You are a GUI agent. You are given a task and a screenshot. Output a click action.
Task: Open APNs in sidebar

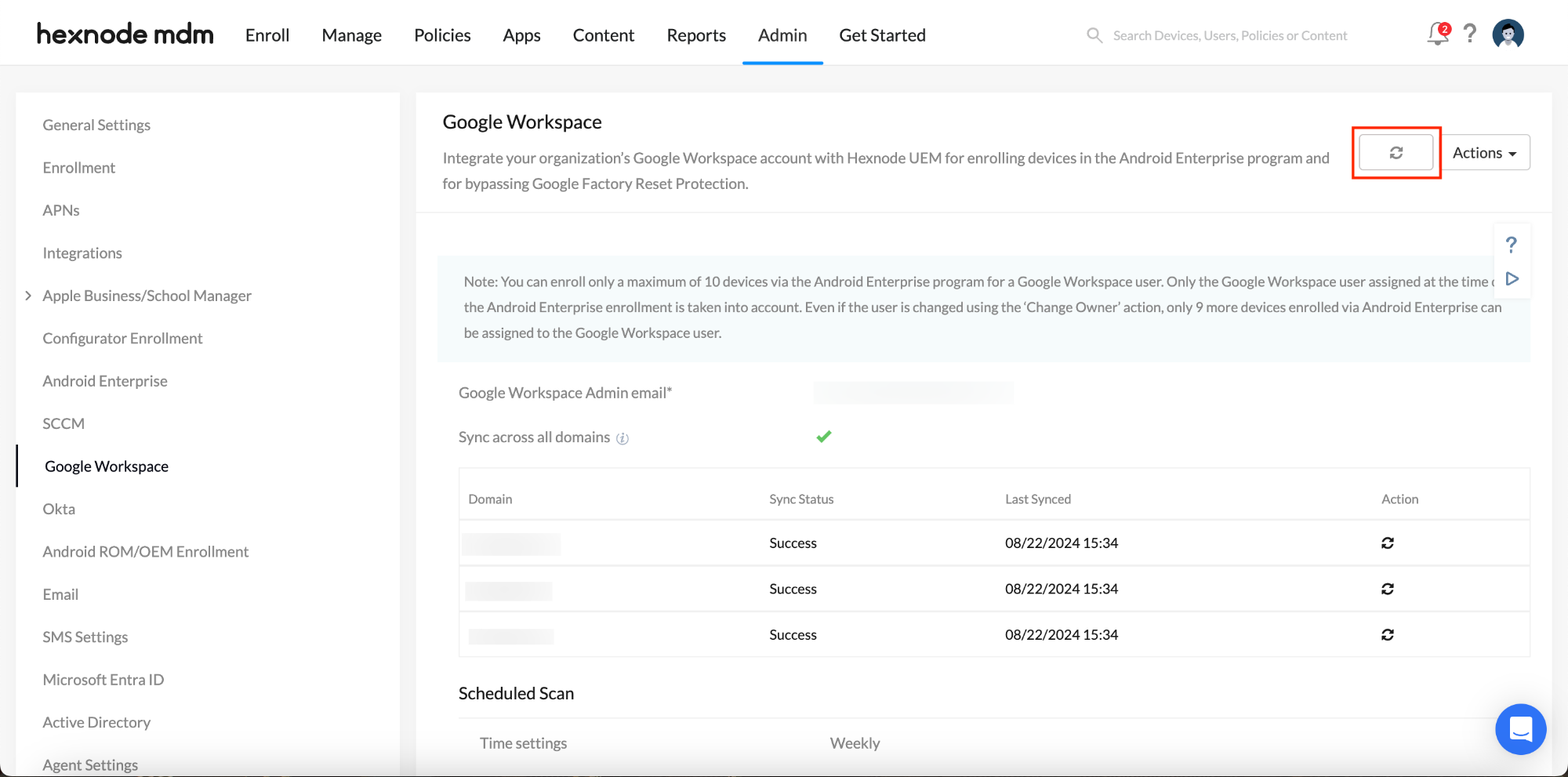click(61, 210)
